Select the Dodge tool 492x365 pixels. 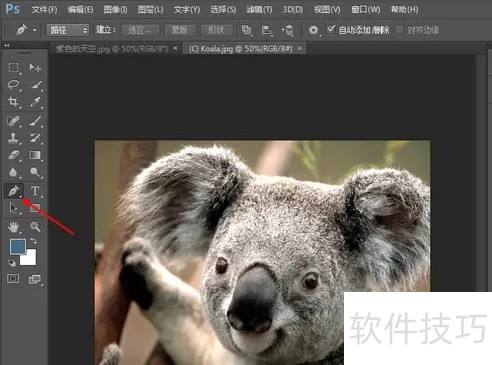35,172
